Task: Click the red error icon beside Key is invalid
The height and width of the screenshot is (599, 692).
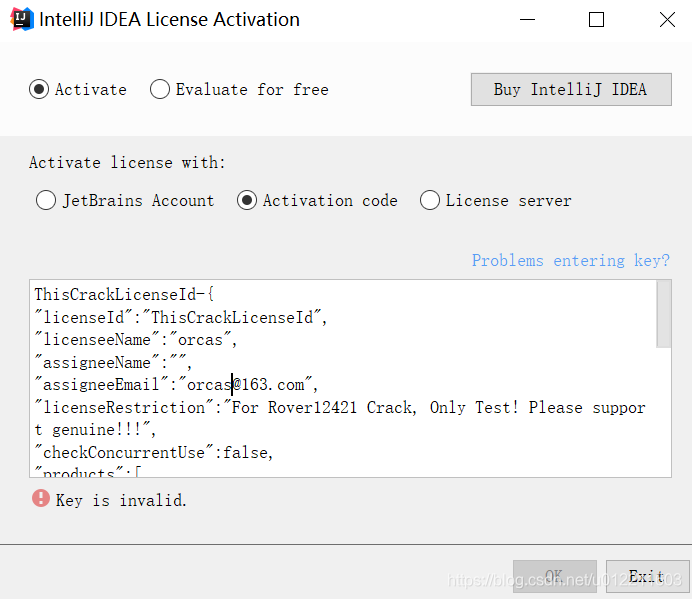Action: pyautogui.click(x=41, y=498)
